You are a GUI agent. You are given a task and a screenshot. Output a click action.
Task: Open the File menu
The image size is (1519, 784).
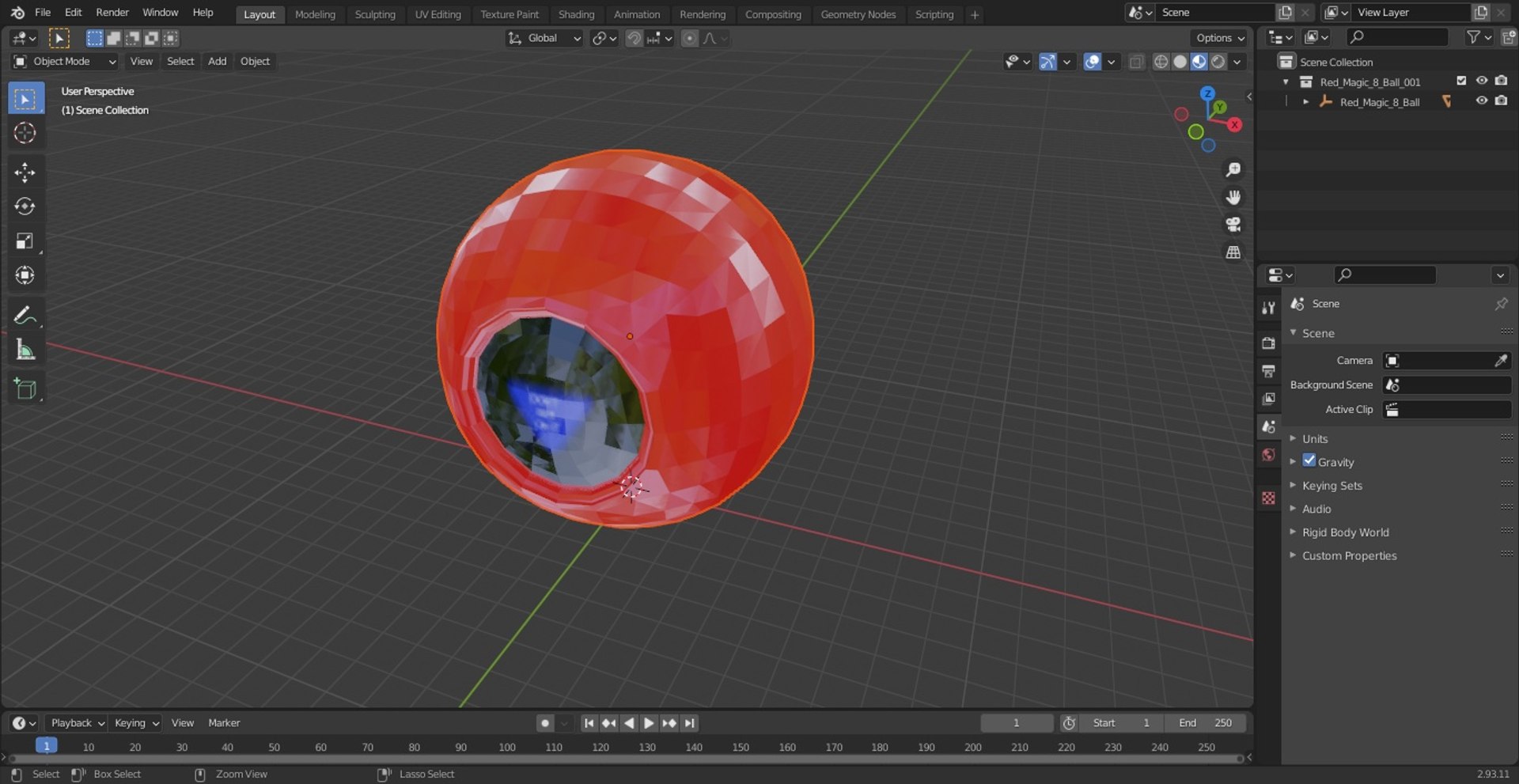pos(43,13)
